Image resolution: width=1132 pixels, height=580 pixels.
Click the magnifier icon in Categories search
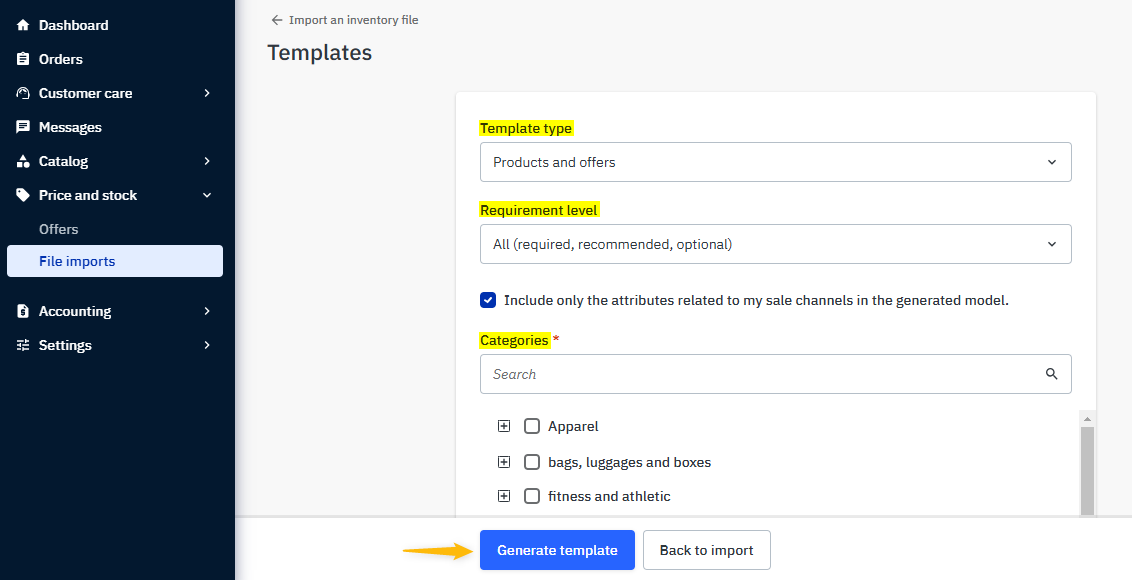[x=1051, y=374]
